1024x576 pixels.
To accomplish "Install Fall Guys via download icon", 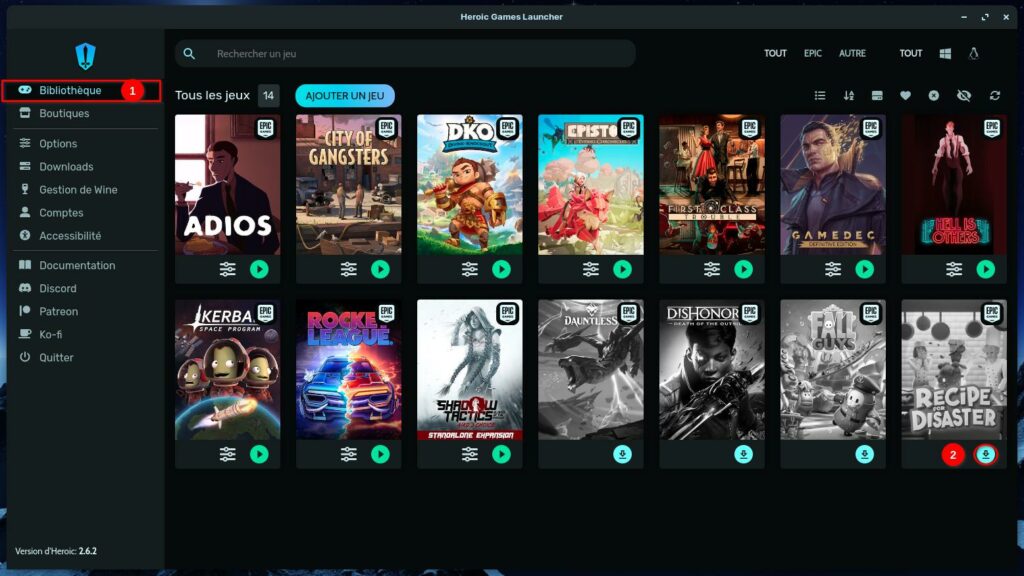I will click(x=865, y=454).
